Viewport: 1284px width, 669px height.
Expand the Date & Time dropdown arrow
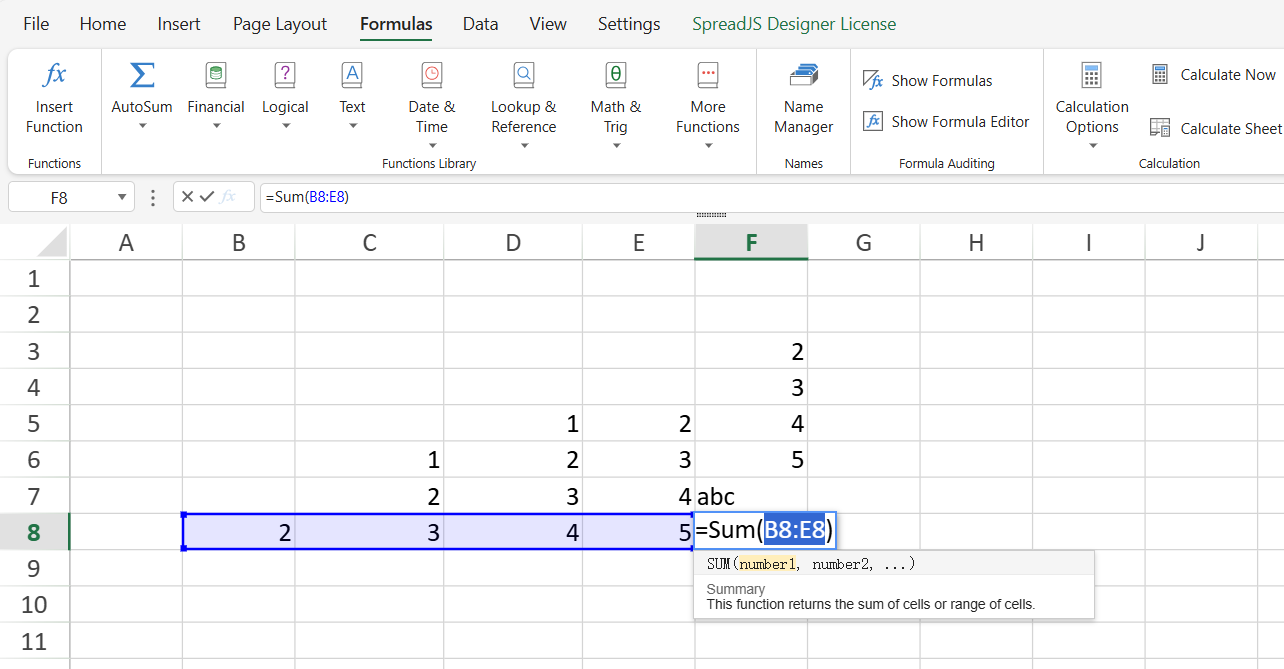[x=432, y=146]
